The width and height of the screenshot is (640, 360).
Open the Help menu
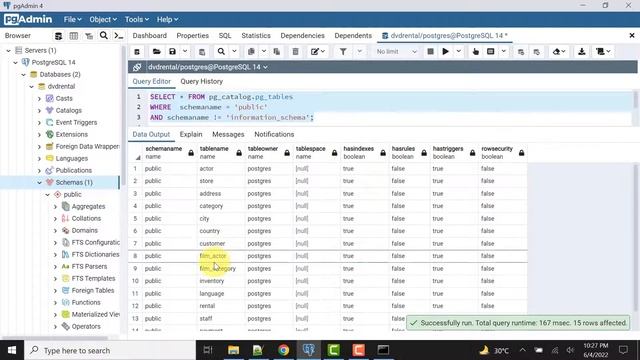pyautogui.click(x=167, y=19)
